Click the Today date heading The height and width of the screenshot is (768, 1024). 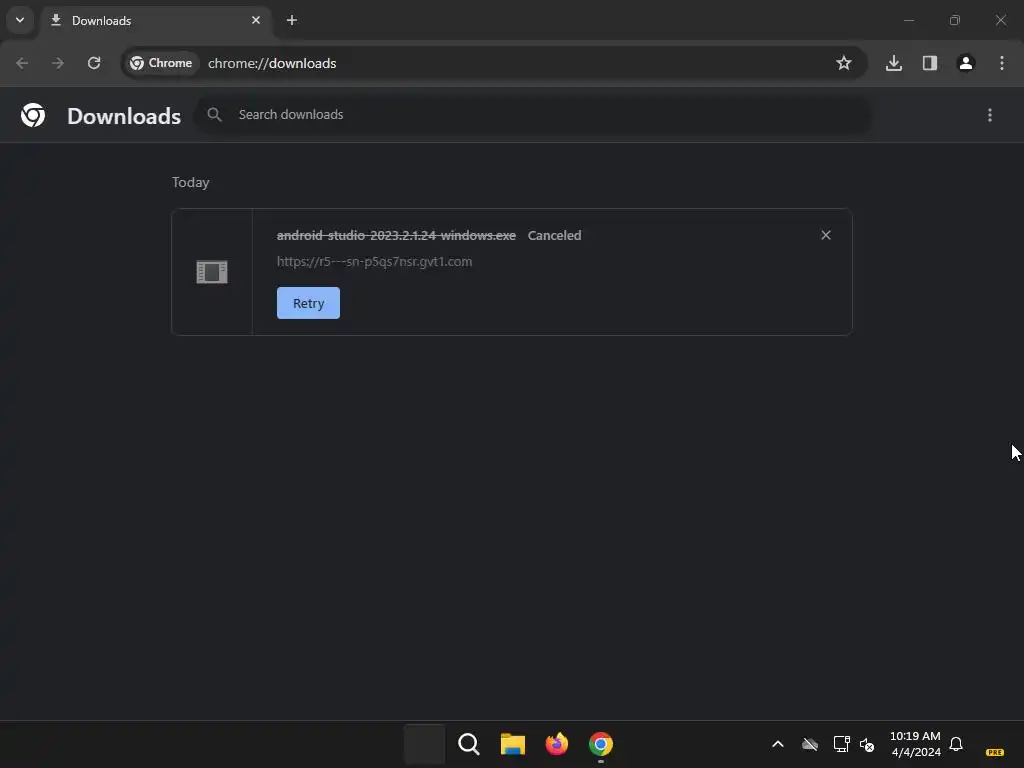191,182
